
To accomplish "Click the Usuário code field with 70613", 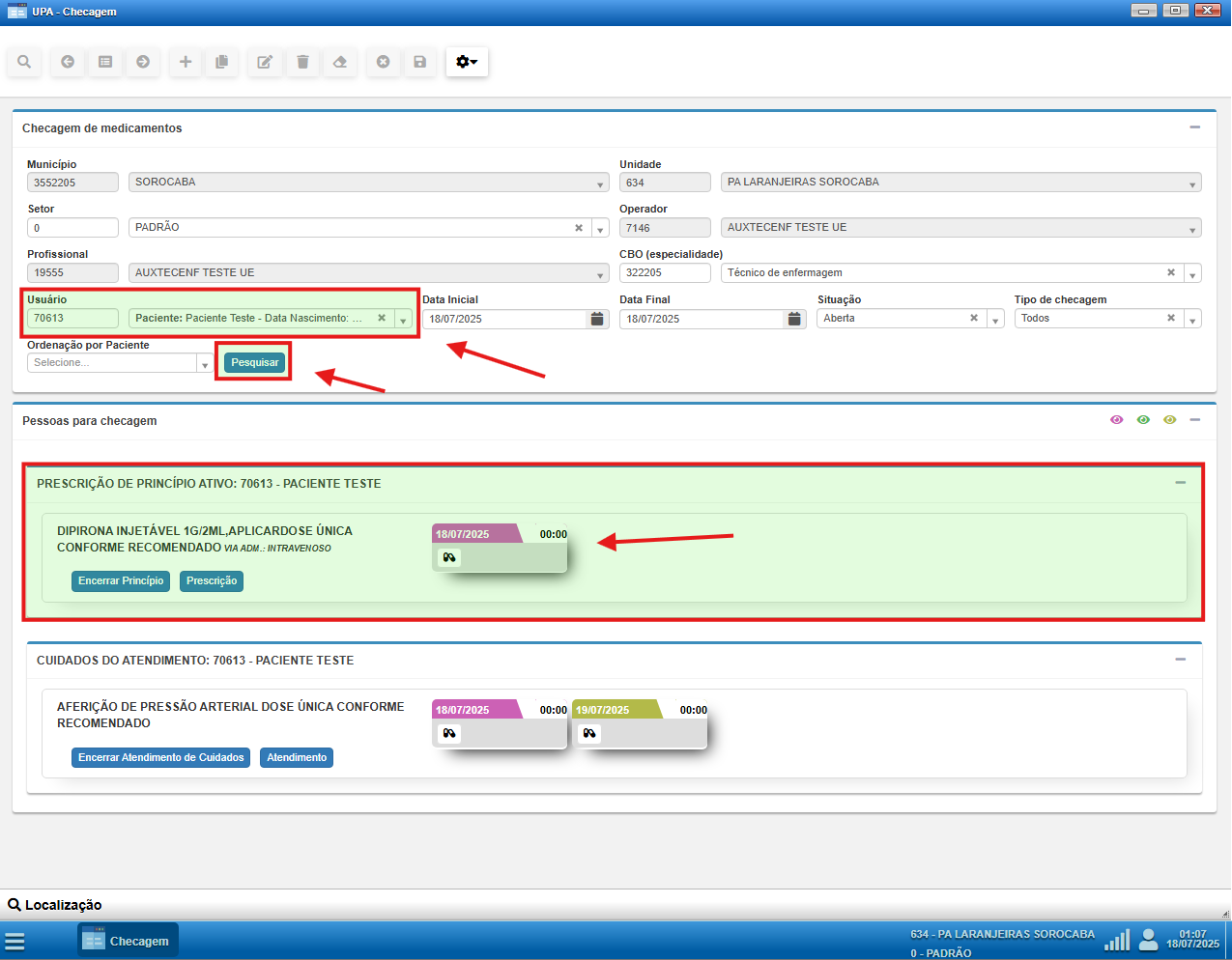I will click(x=72, y=319).
